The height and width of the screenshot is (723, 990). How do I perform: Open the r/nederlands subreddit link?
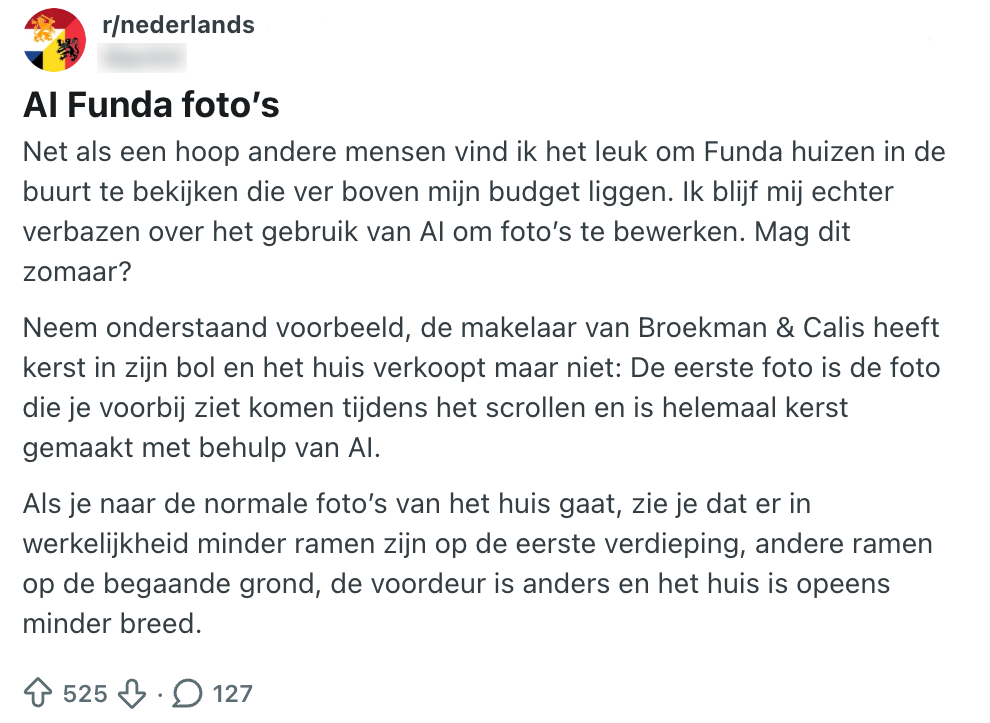[x=178, y=24]
